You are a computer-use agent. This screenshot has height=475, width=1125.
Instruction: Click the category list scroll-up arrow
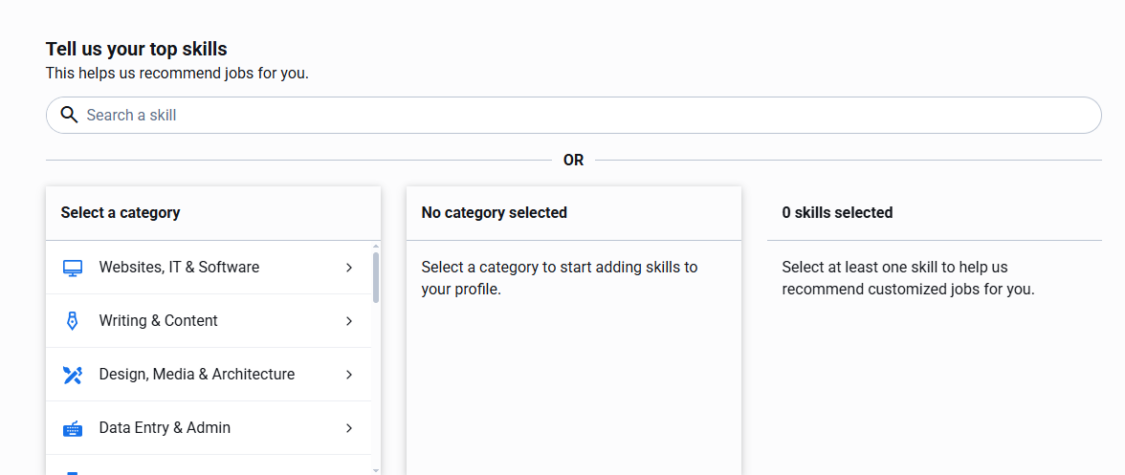pyautogui.click(x=376, y=246)
